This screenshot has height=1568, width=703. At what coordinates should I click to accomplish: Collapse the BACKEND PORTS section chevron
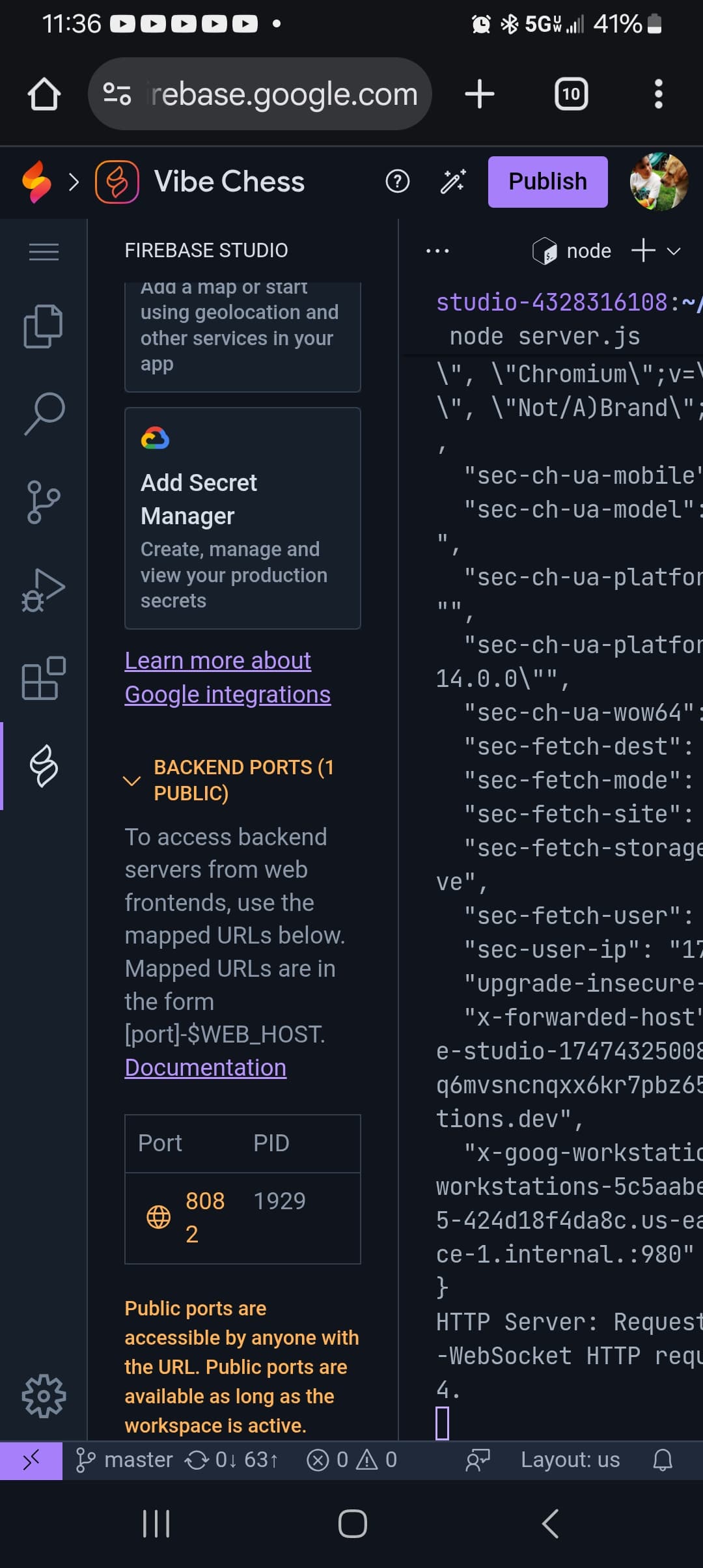click(132, 781)
